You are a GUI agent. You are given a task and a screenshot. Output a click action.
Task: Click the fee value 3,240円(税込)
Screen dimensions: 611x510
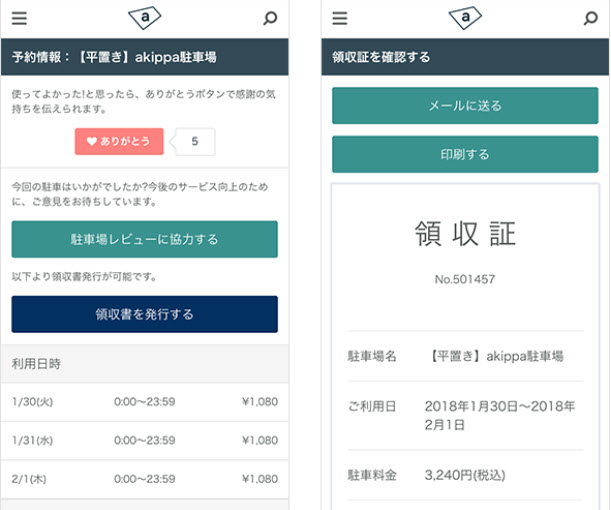[x=465, y=475]
